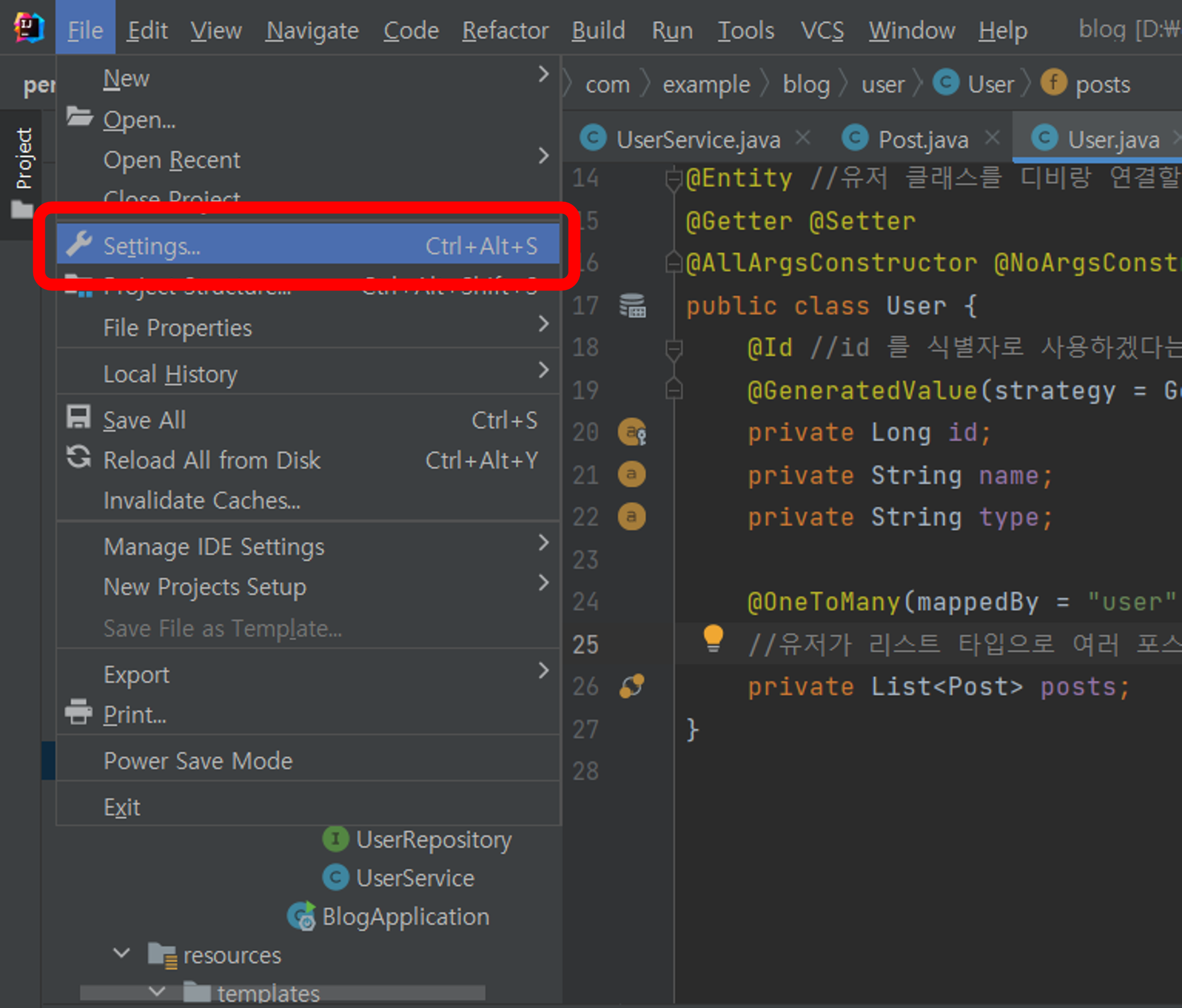Viewport: 1182px width, 1008px height.
Task: Toggle the Project tool window sidebar tab
Action: (x=23, y=159)
